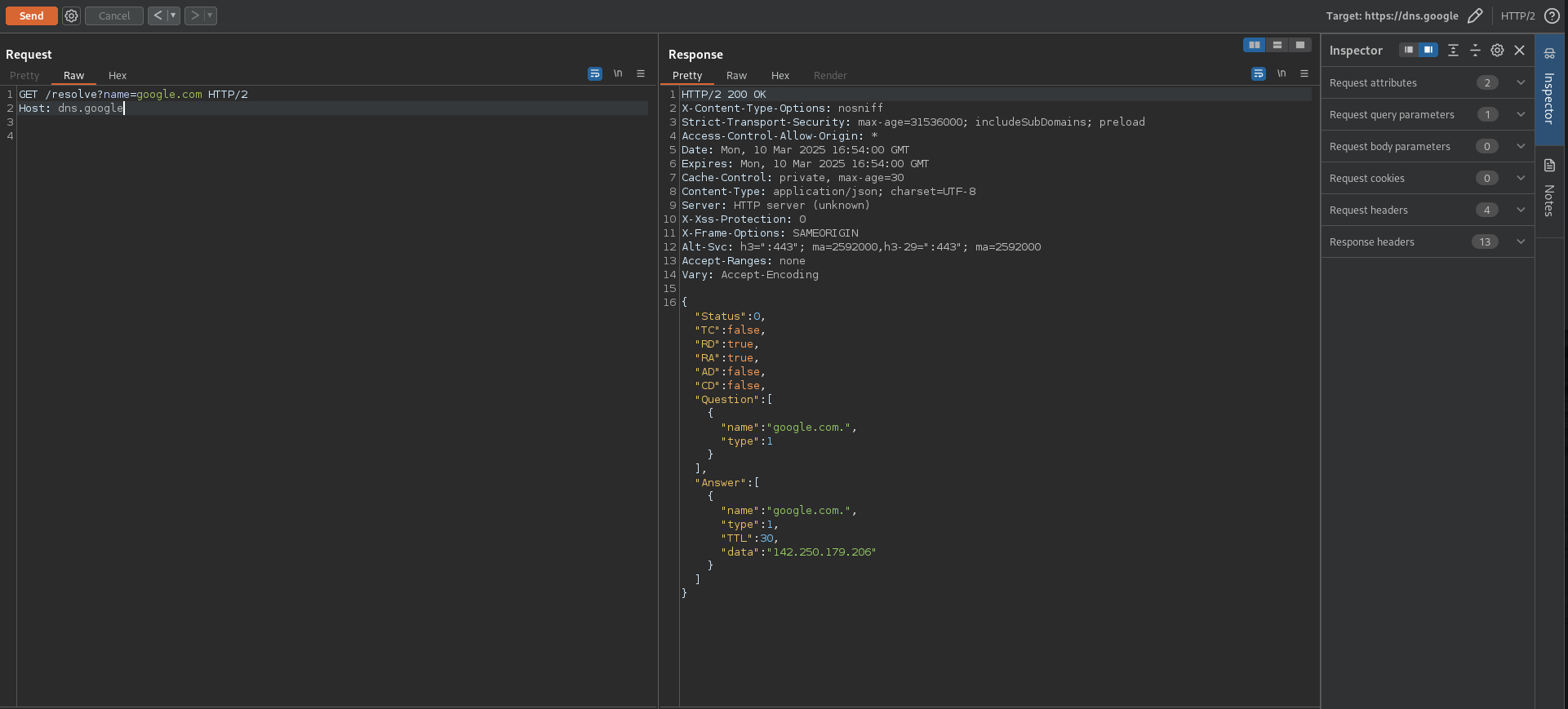Toggle word wrap in the Request editor
The height and width of the screenshot is (709, 1568).
(595, 74)
